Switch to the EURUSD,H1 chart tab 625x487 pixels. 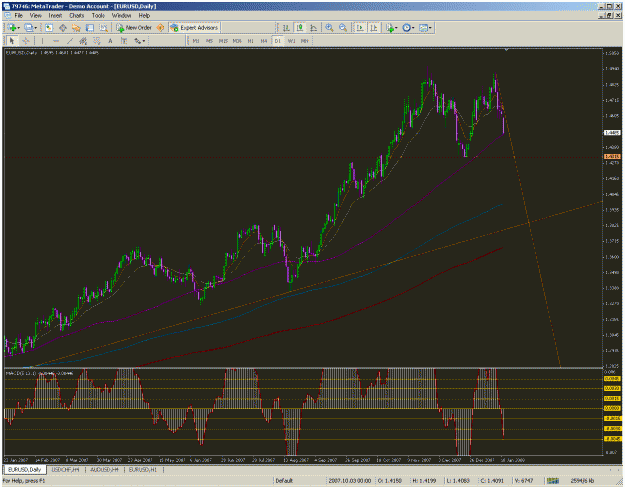[143, 470]
